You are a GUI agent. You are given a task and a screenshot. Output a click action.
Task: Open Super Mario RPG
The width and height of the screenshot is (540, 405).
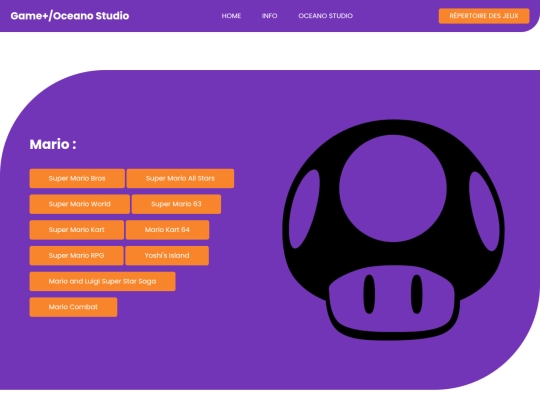click(76, 256)
